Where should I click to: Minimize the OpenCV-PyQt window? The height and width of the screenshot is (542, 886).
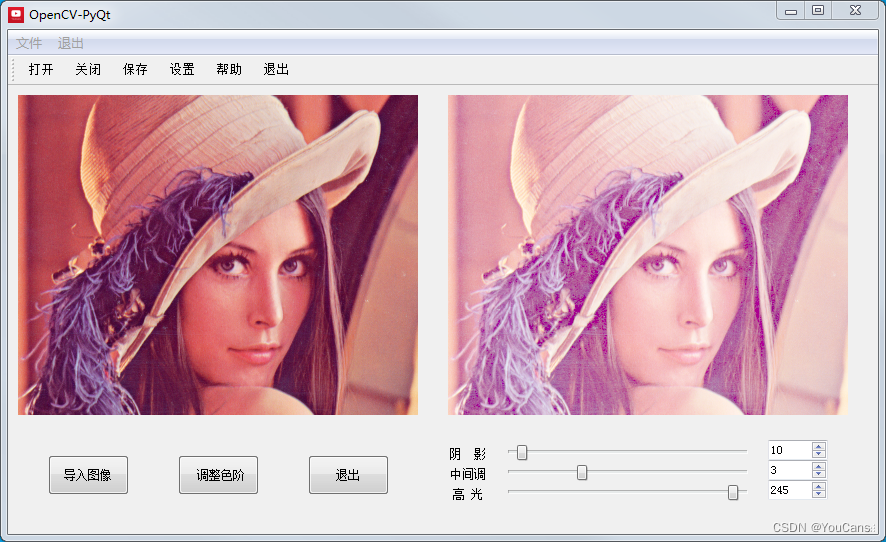pos(791,11)
